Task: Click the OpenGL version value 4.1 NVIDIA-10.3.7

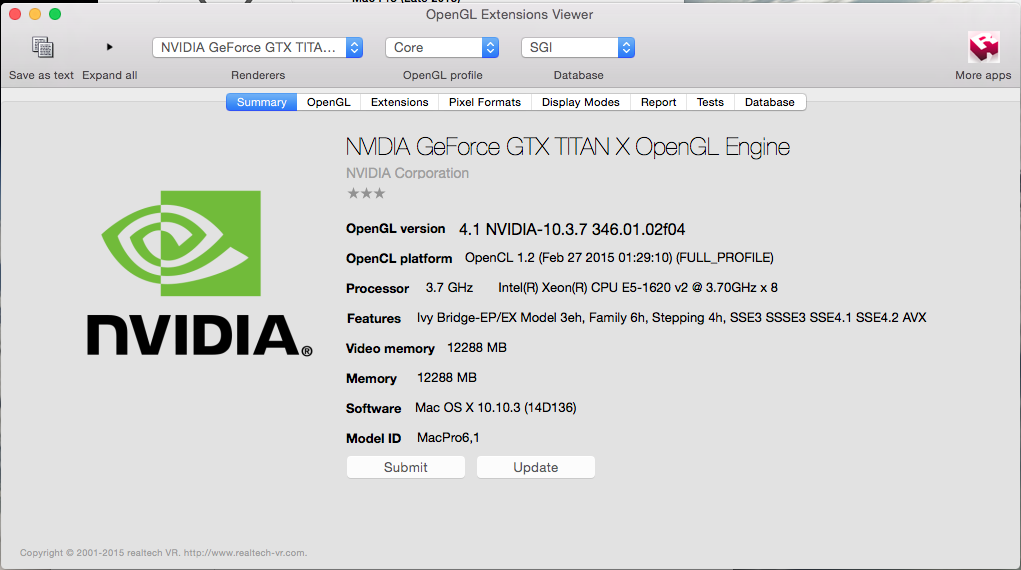Action: (572, 229)
